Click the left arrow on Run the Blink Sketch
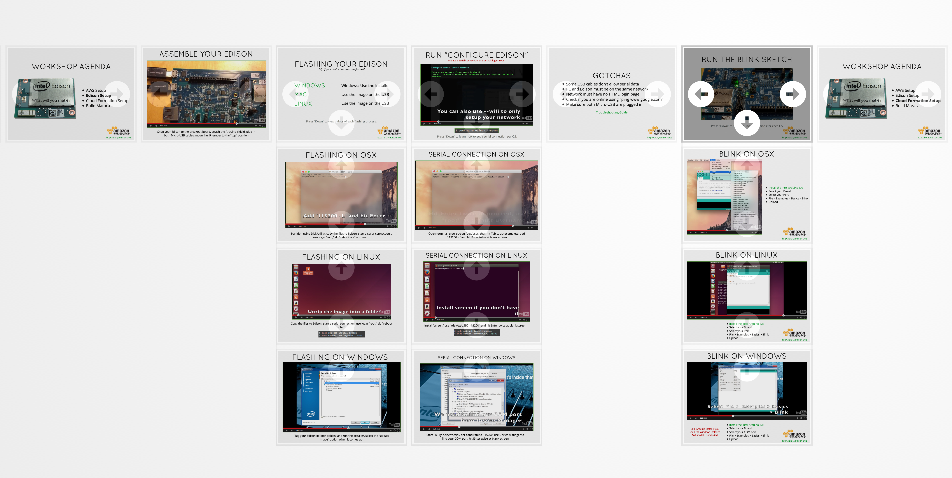 pyautogui.click(x=701, y=94)
